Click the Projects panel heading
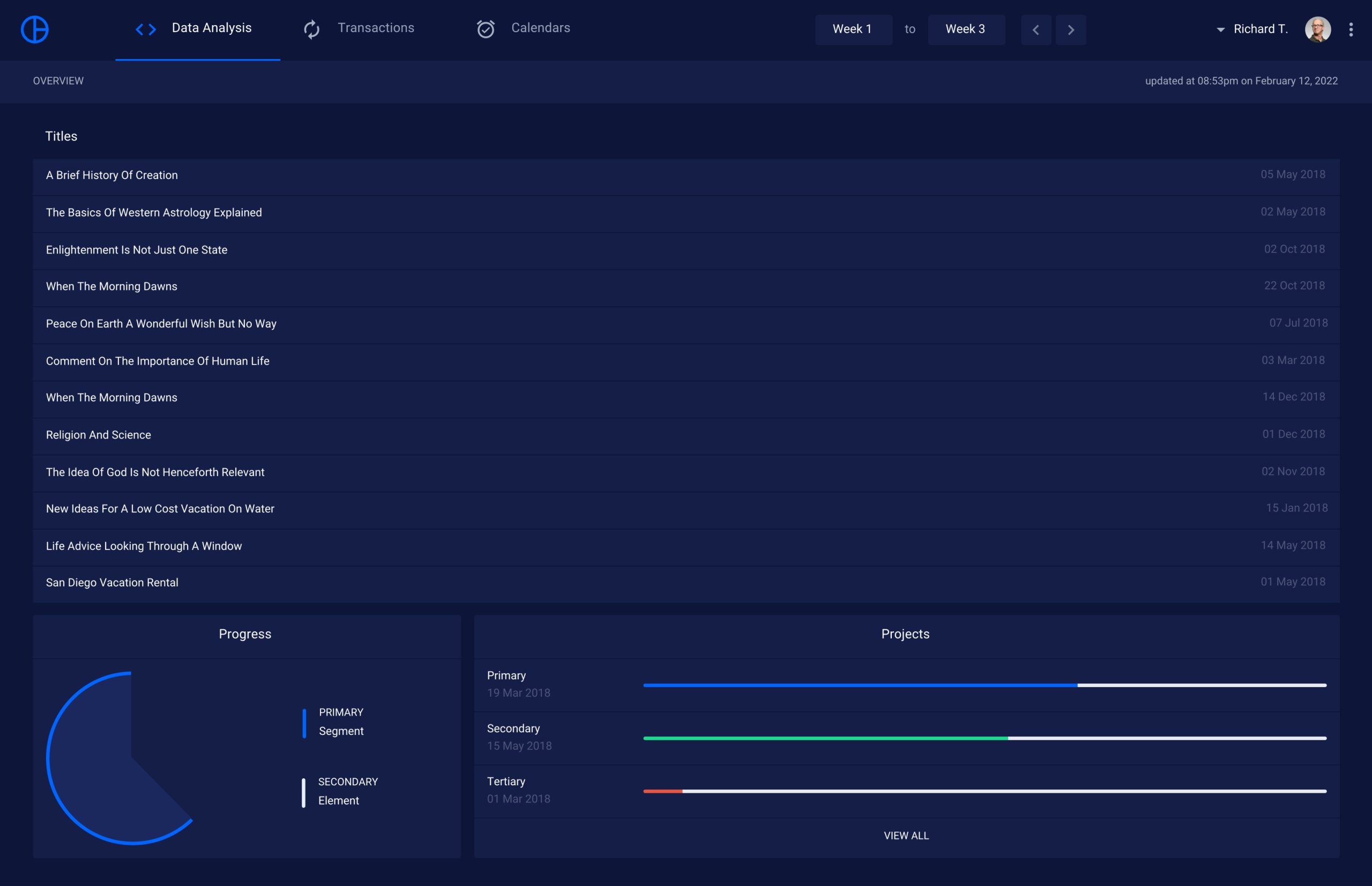The height and width of the screenshot is (886, 1372). pyautogui.click(x=905, y=634)
